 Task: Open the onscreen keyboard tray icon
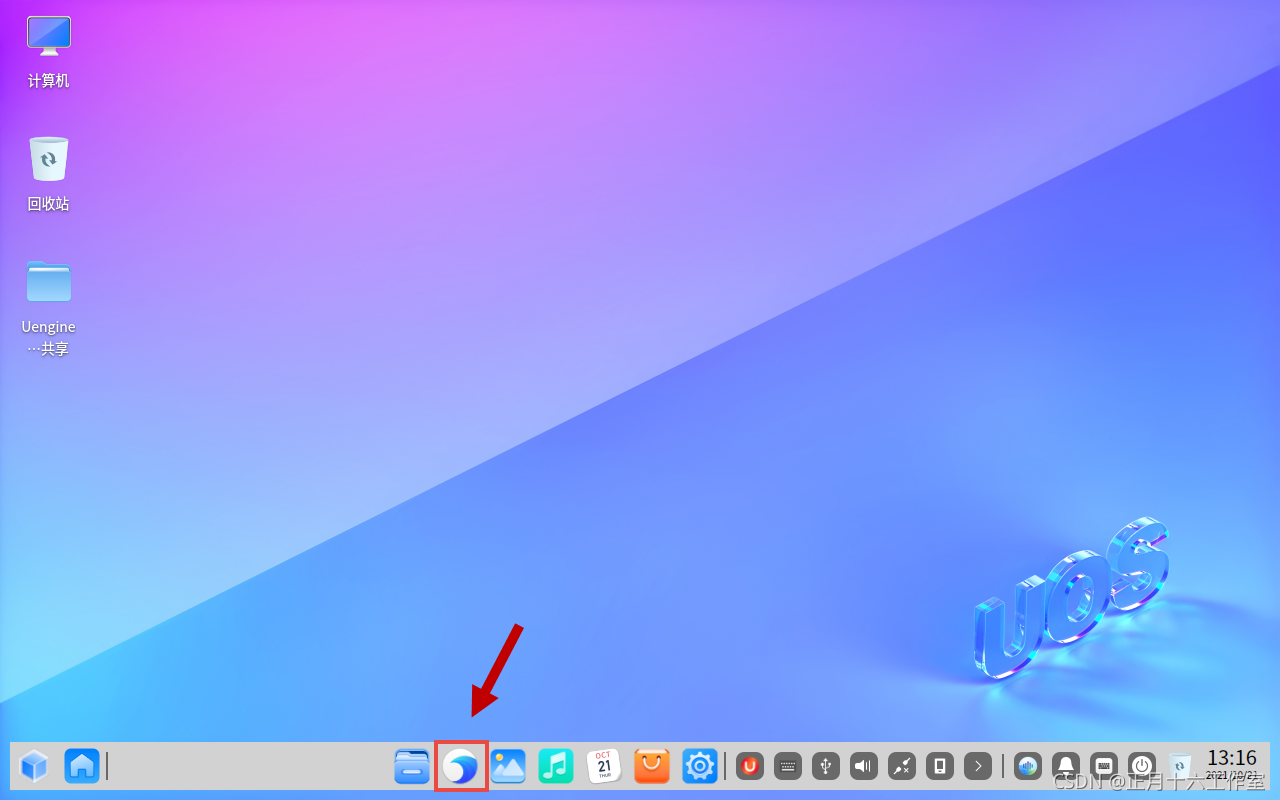pyautogui.click(x=788, y=767)
